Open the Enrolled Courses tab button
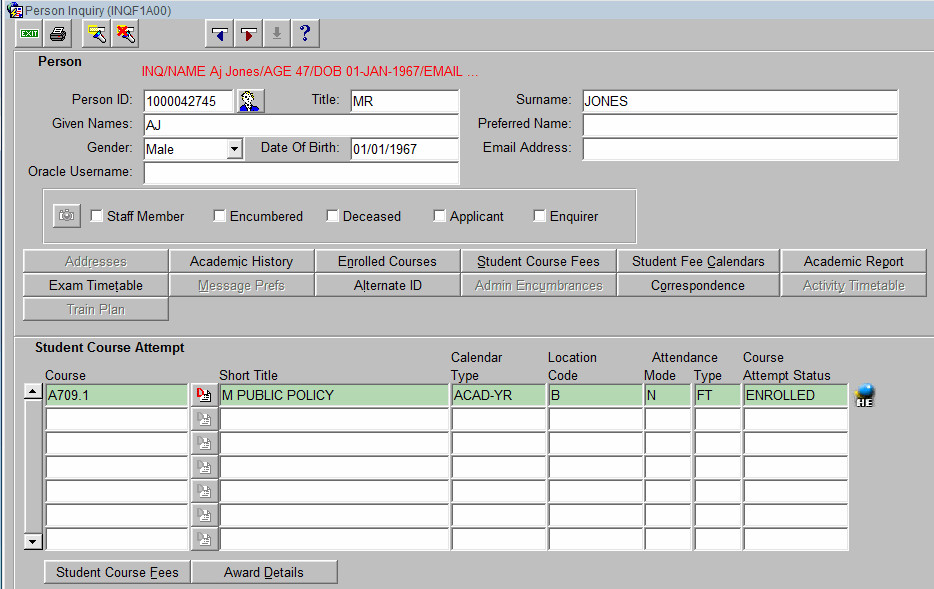 coord(387,262)
